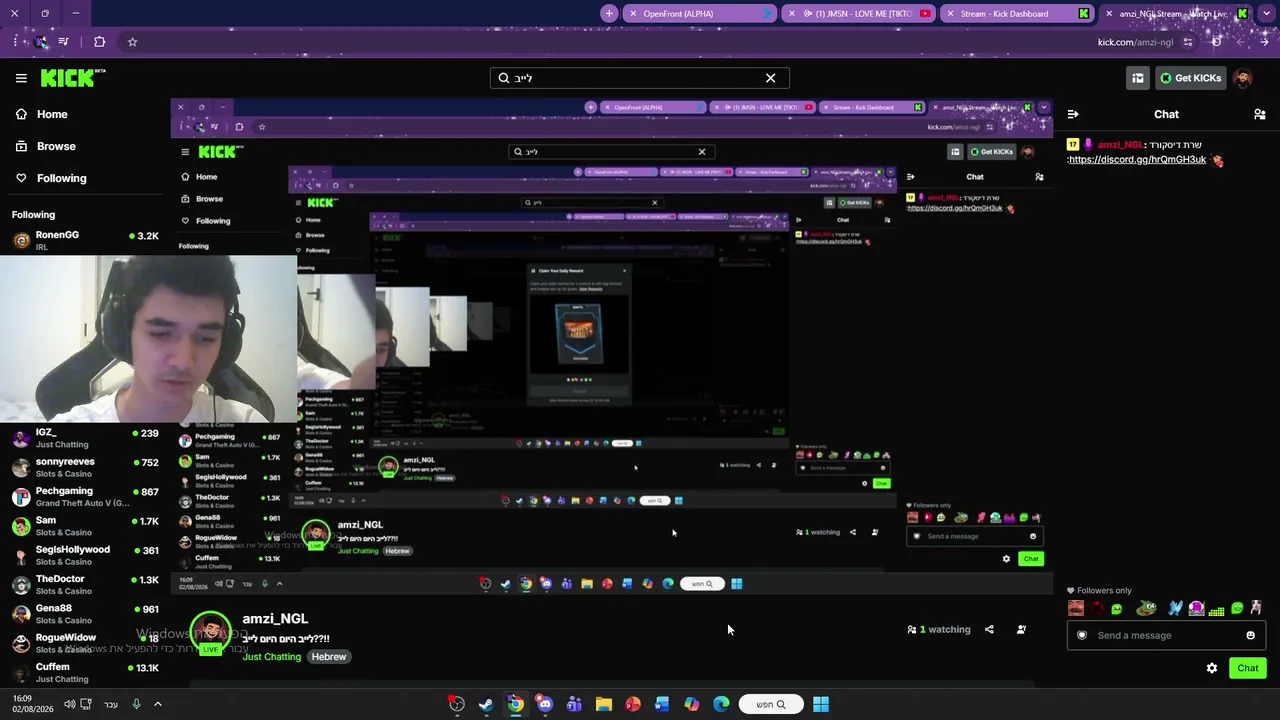Click the Get KICKs button
Screen dimensions: 1280x720
tap(1190, 78)
